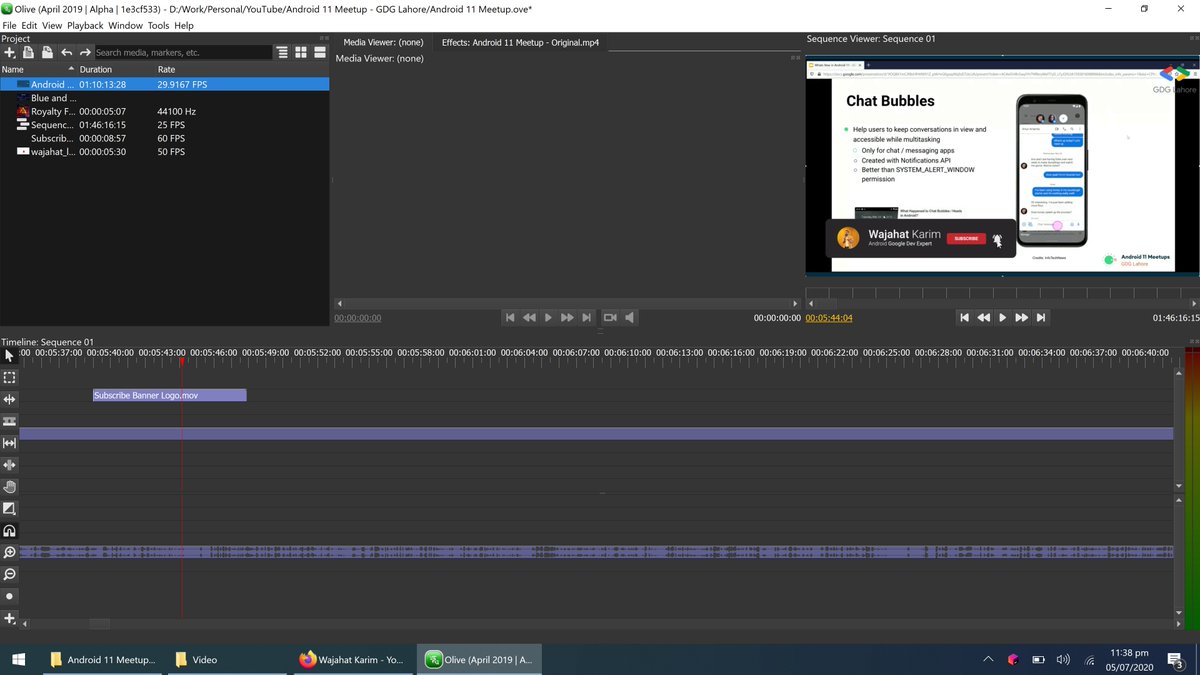Select the Slide tool
This screenshot has height=675, width=1200.
10,465
